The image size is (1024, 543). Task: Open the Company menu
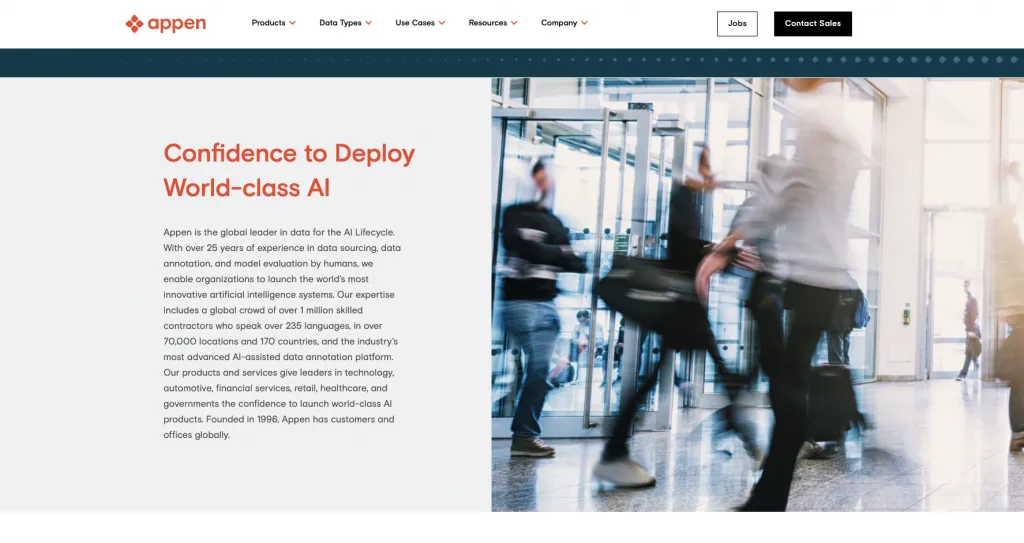(559, 23)
